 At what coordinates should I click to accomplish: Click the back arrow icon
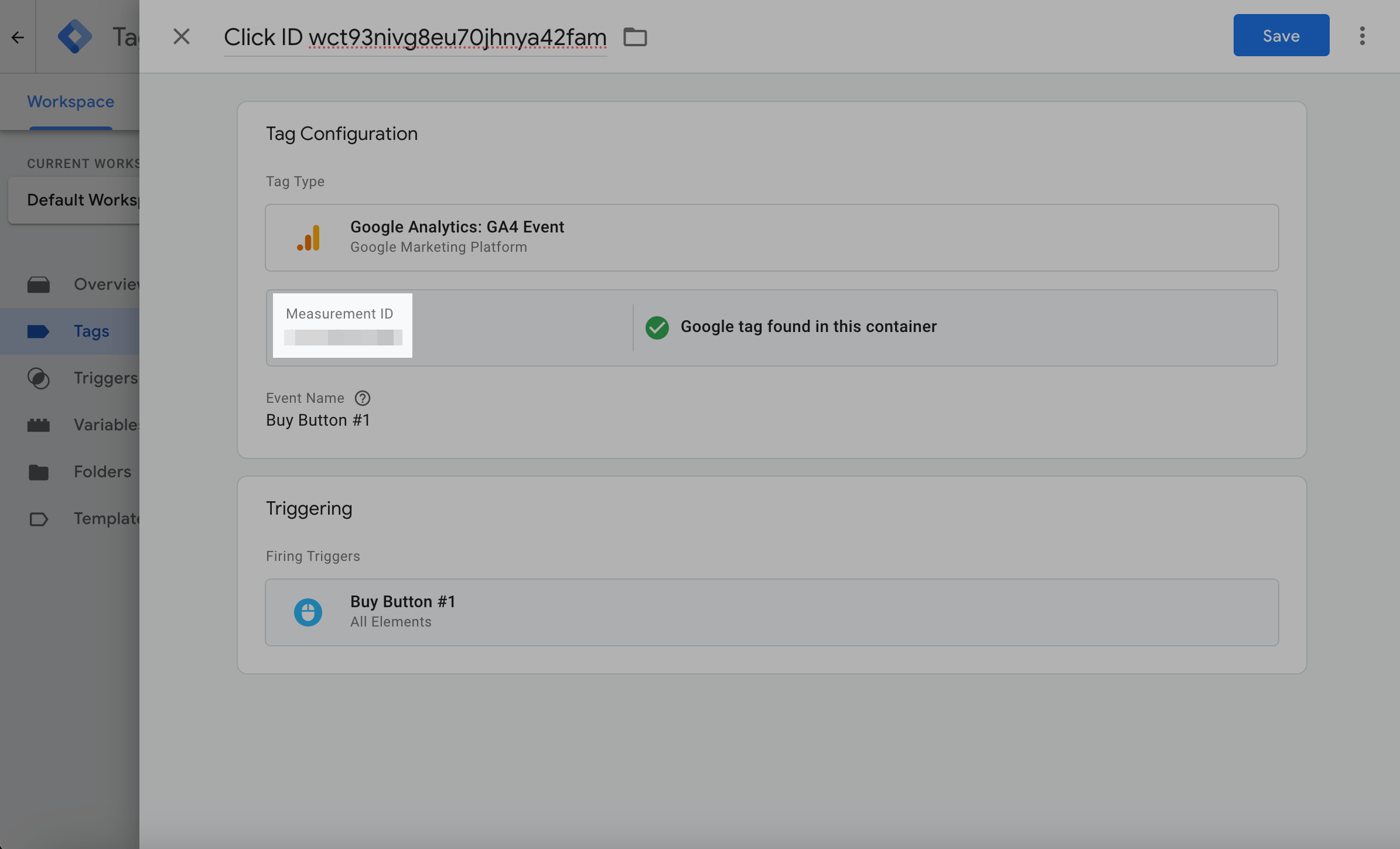18,37
